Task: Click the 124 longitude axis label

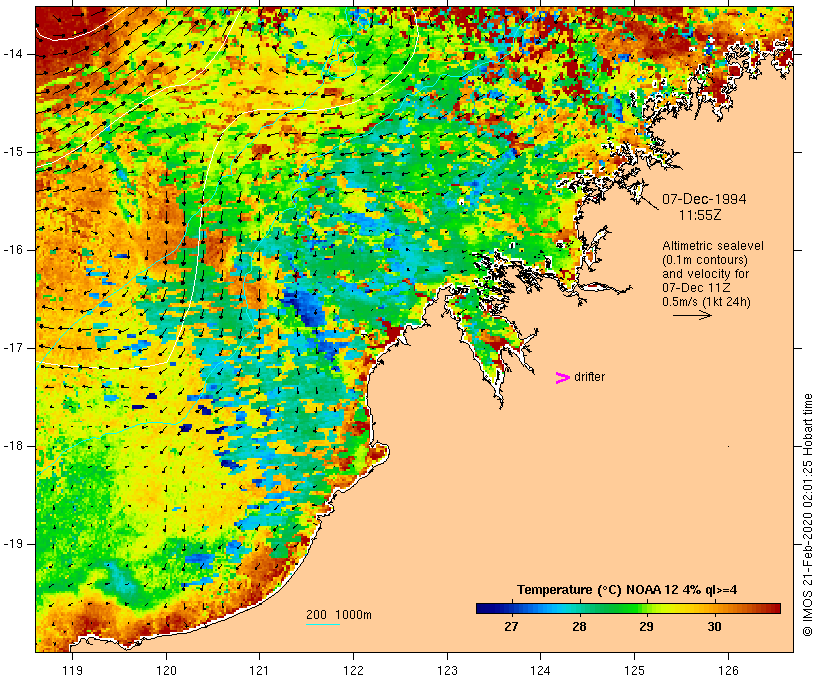Action: (540, 670)
